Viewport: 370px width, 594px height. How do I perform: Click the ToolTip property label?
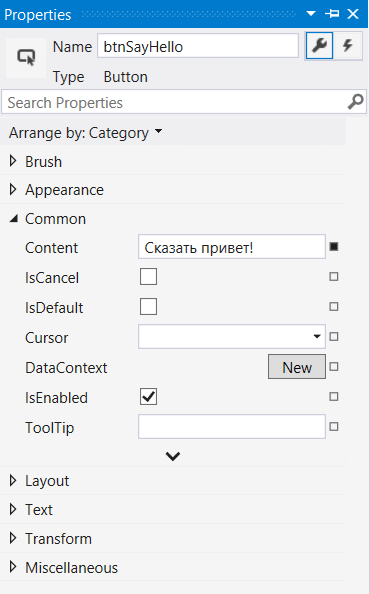click(x=50, y=428)
